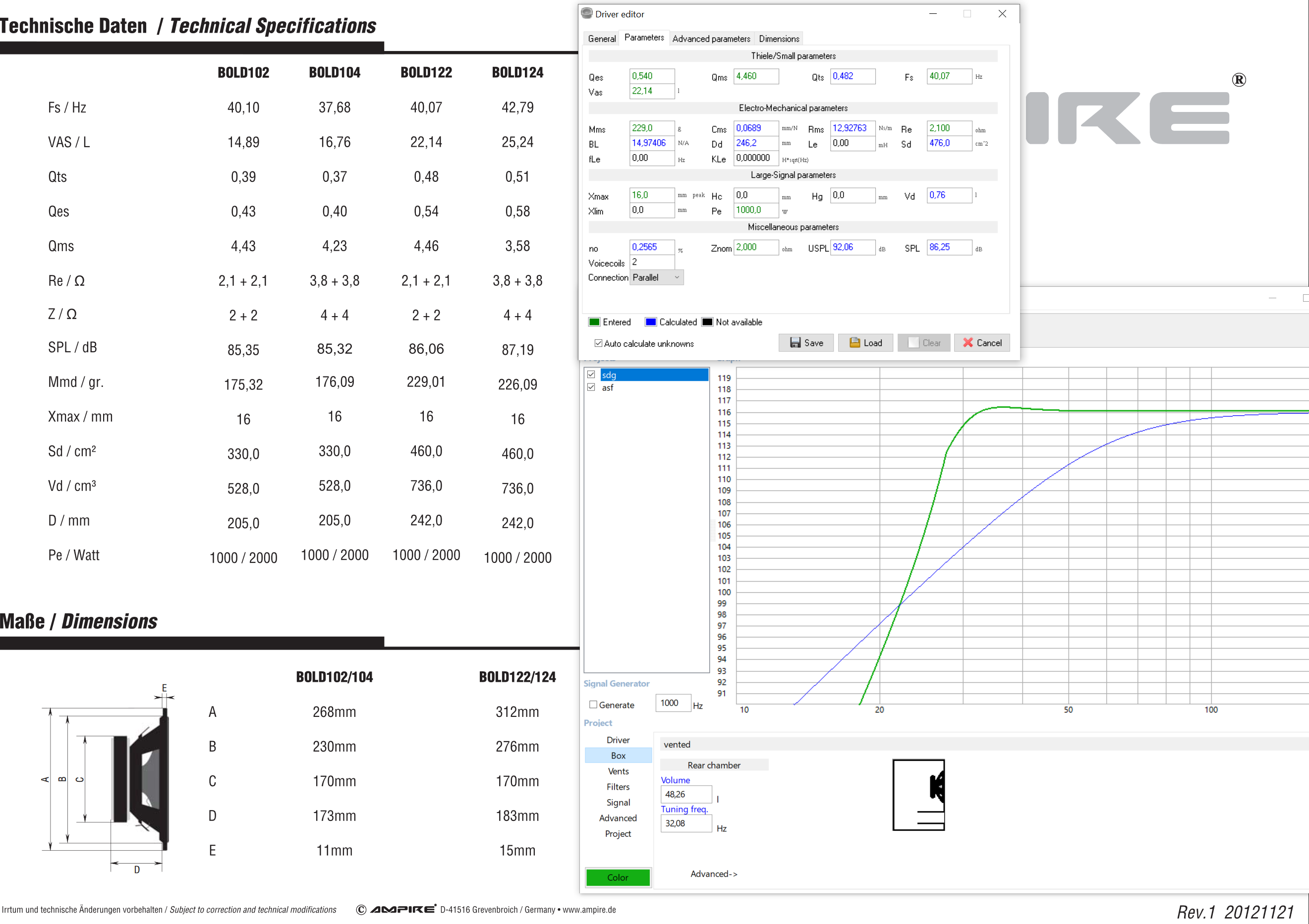
Task: Enable the Generate signal checkbox
Action: (593, 705)
